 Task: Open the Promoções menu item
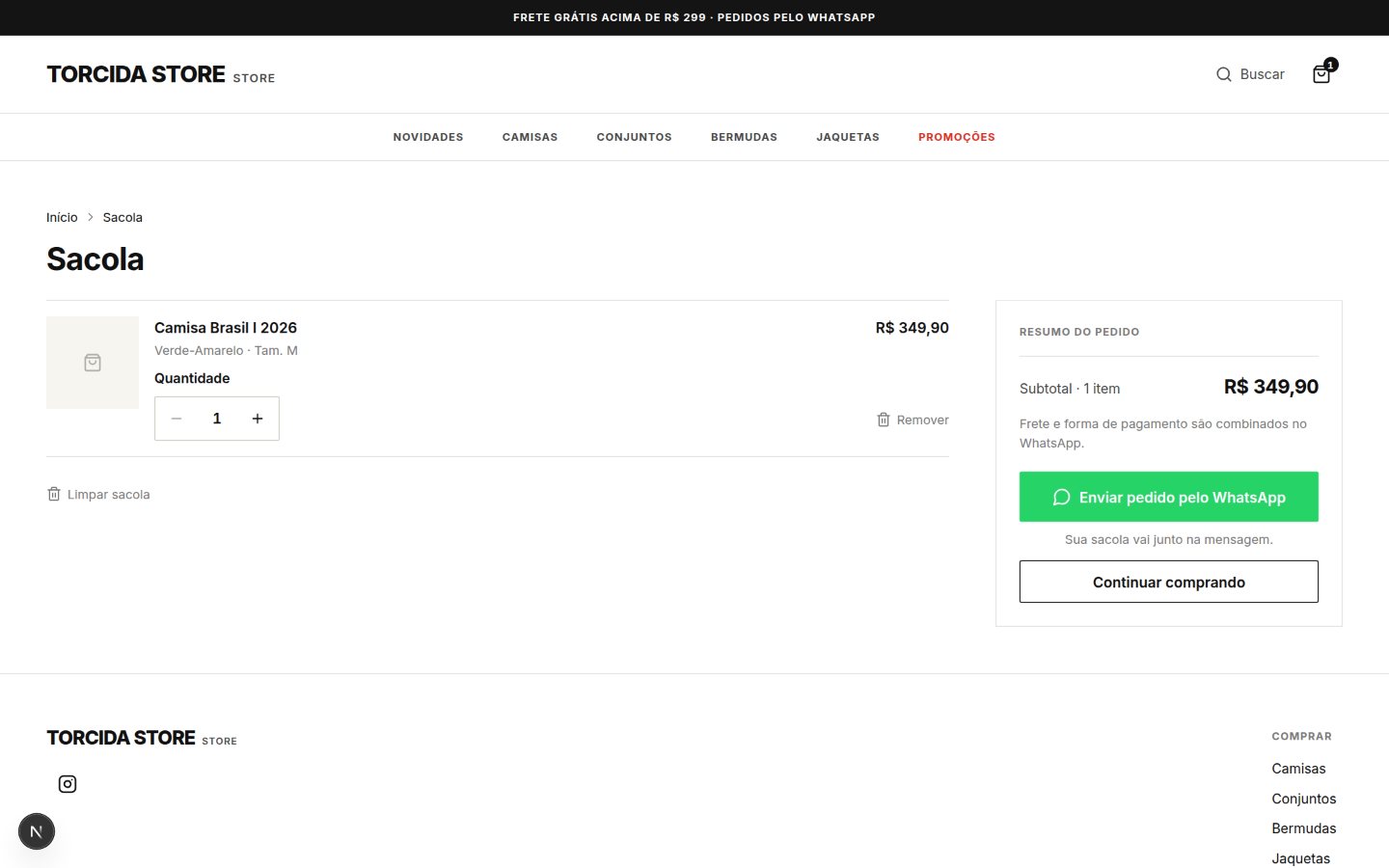click(x=957, y=137)
